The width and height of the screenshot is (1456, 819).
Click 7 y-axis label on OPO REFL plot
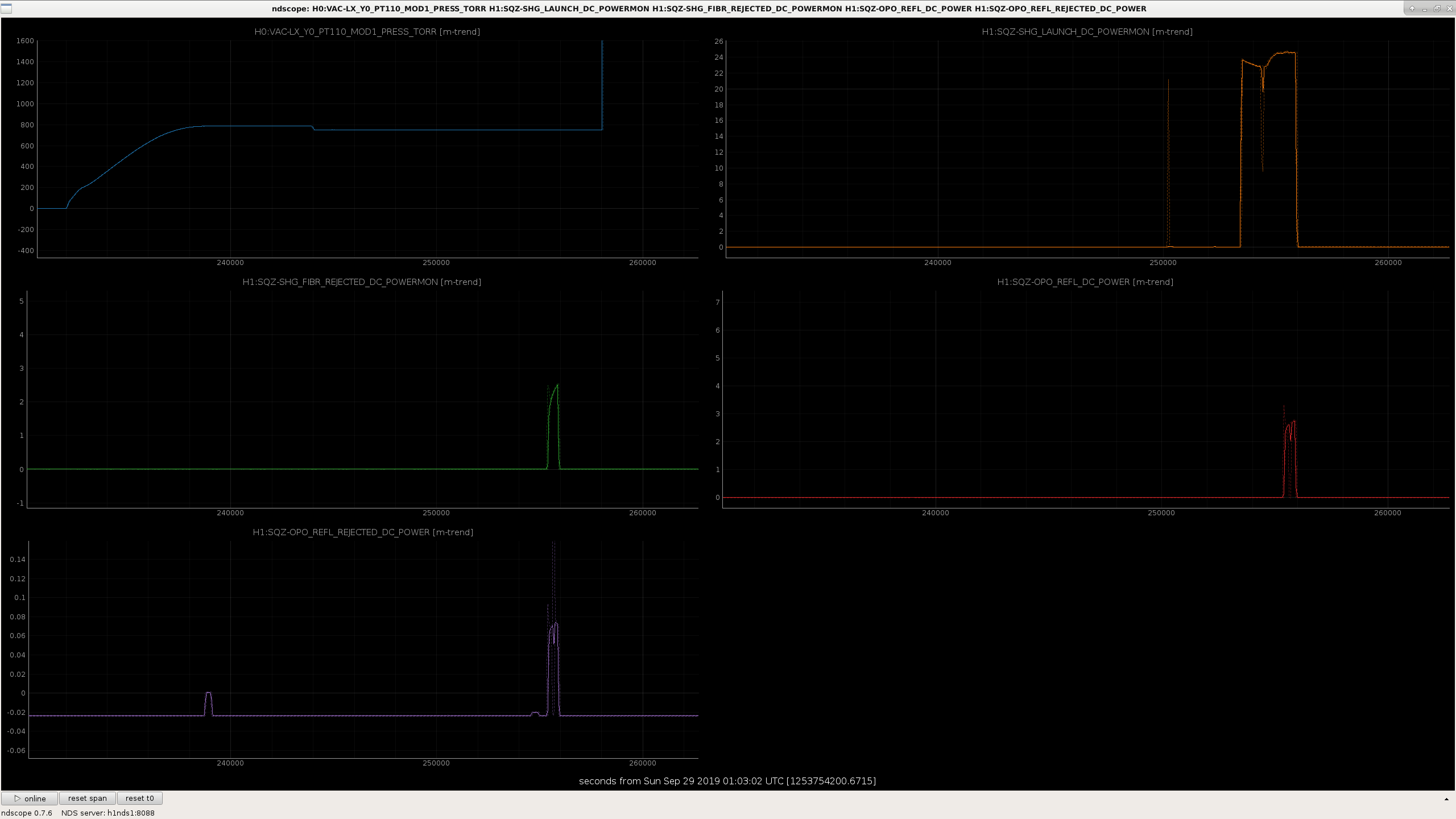click(x=718, y=303)
